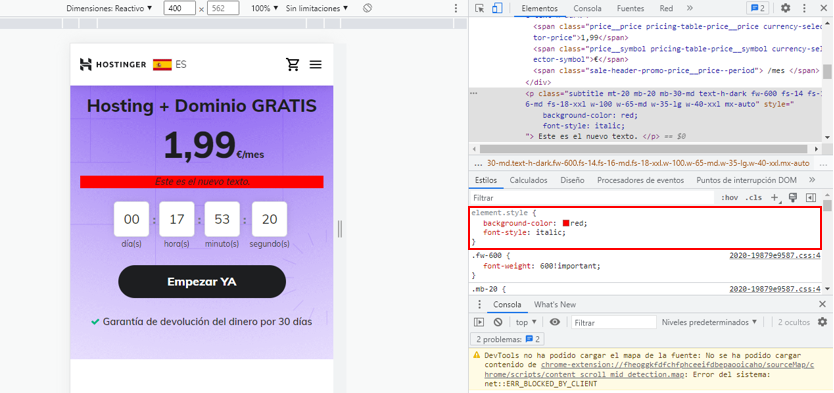Click the days countdown box showing 00
This screenshot has width=834, height=393.
click(x=131, y=219)
